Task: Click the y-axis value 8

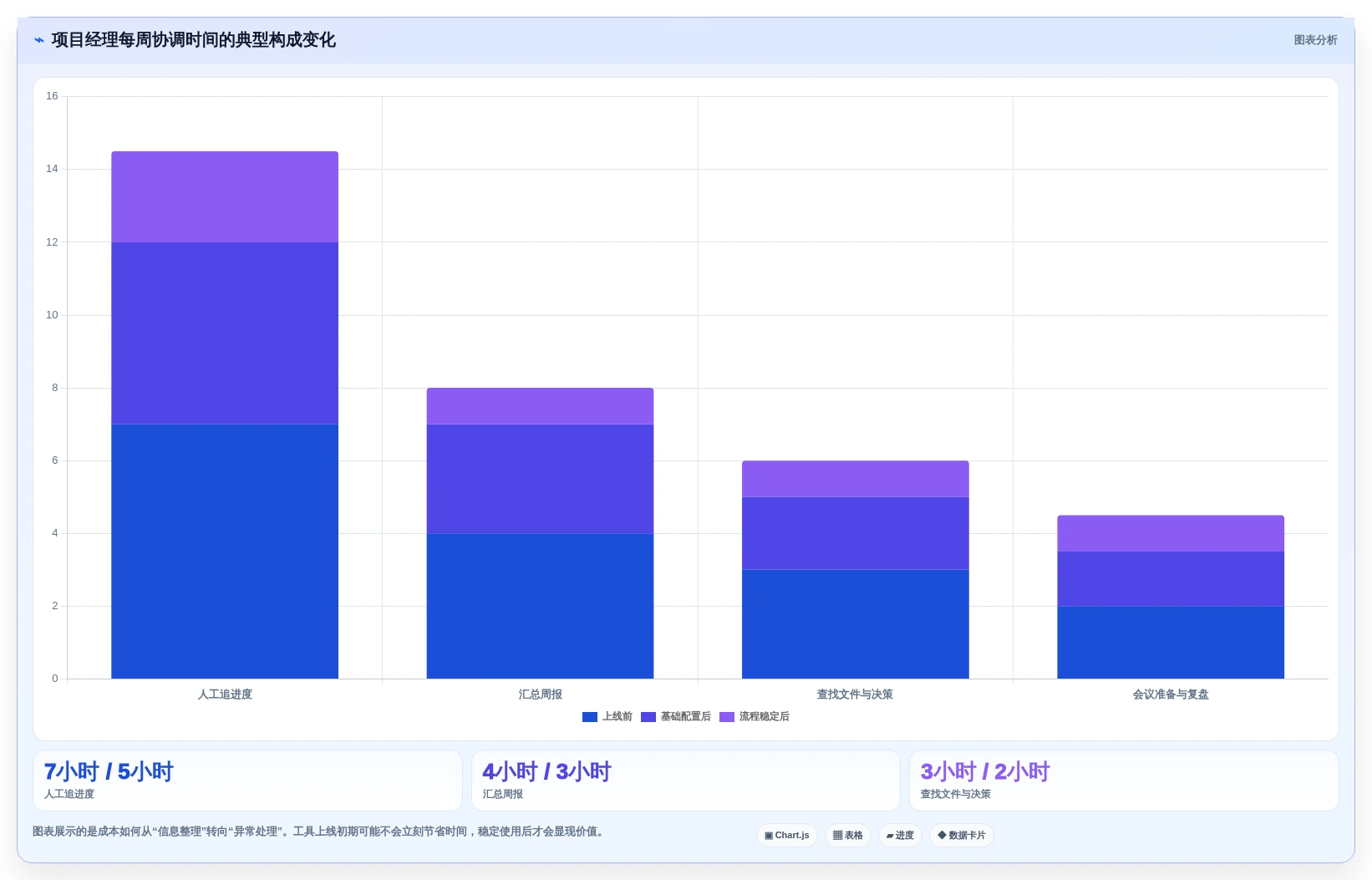Action: pos(55,388)
